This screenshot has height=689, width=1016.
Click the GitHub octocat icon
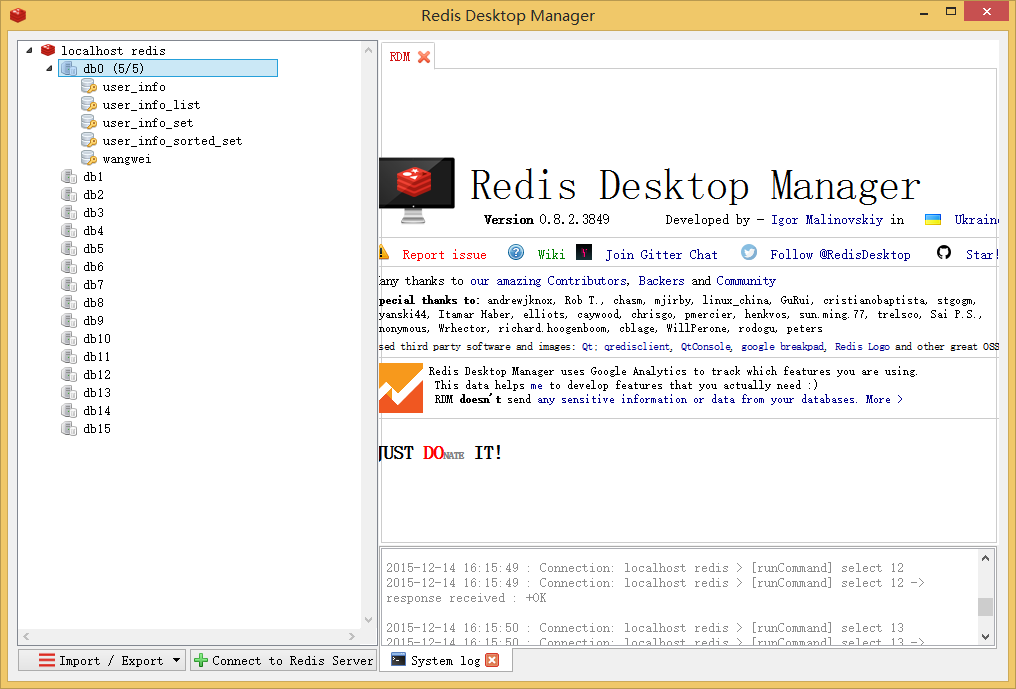pyautogui.click(x=944, y=252)
